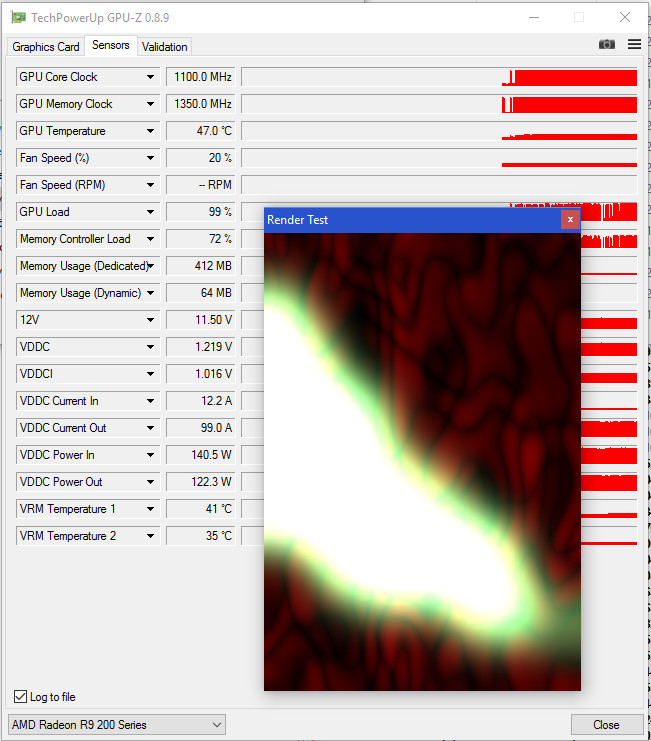The height and width of the screenshot is (741, 651).
Task: Click the GPU Memory Clock history graph
Action: 439,103
